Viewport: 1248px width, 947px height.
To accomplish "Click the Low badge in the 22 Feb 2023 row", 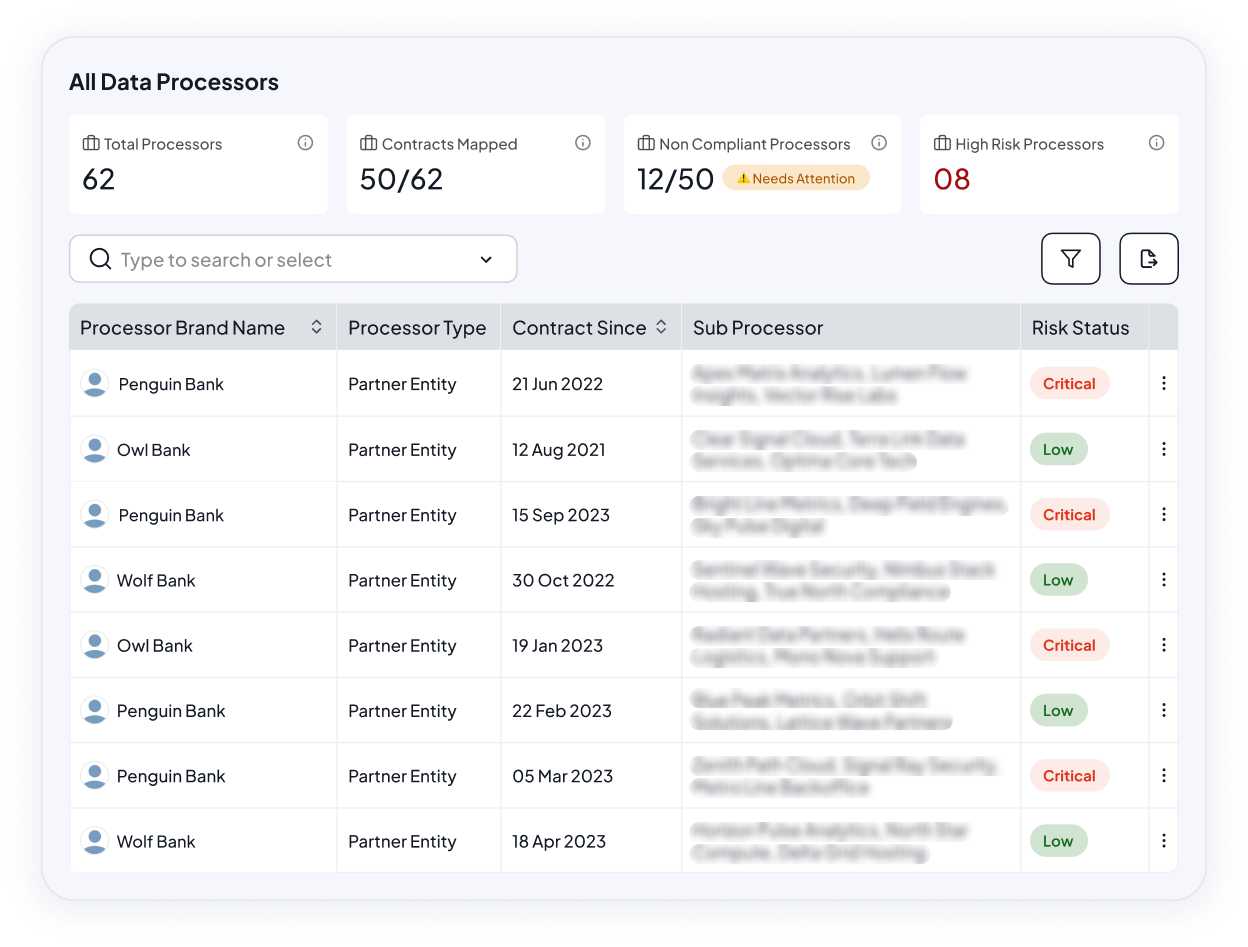I will point(1058,710).
